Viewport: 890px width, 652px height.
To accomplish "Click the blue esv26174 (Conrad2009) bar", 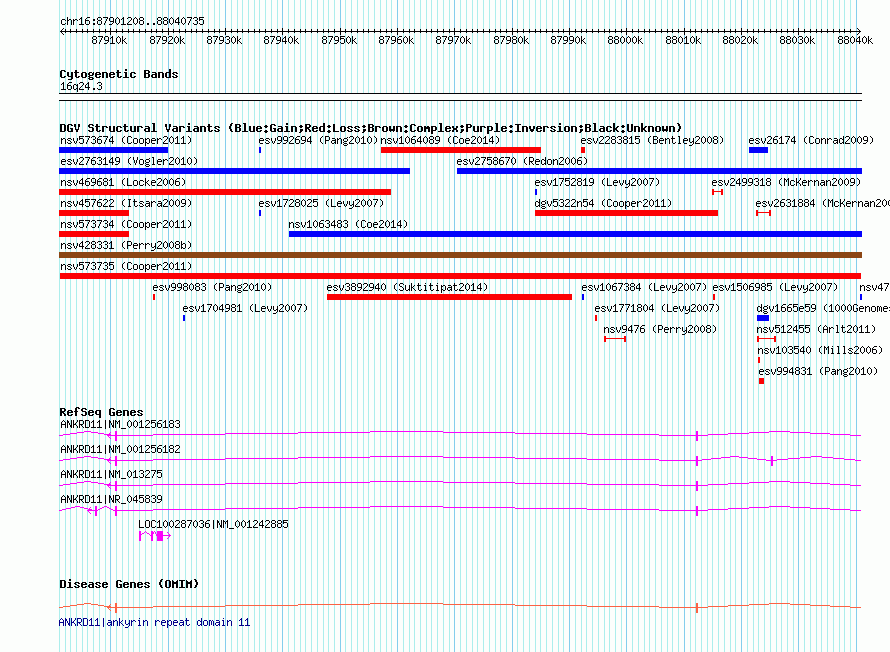I will click(x=758, y=150).
